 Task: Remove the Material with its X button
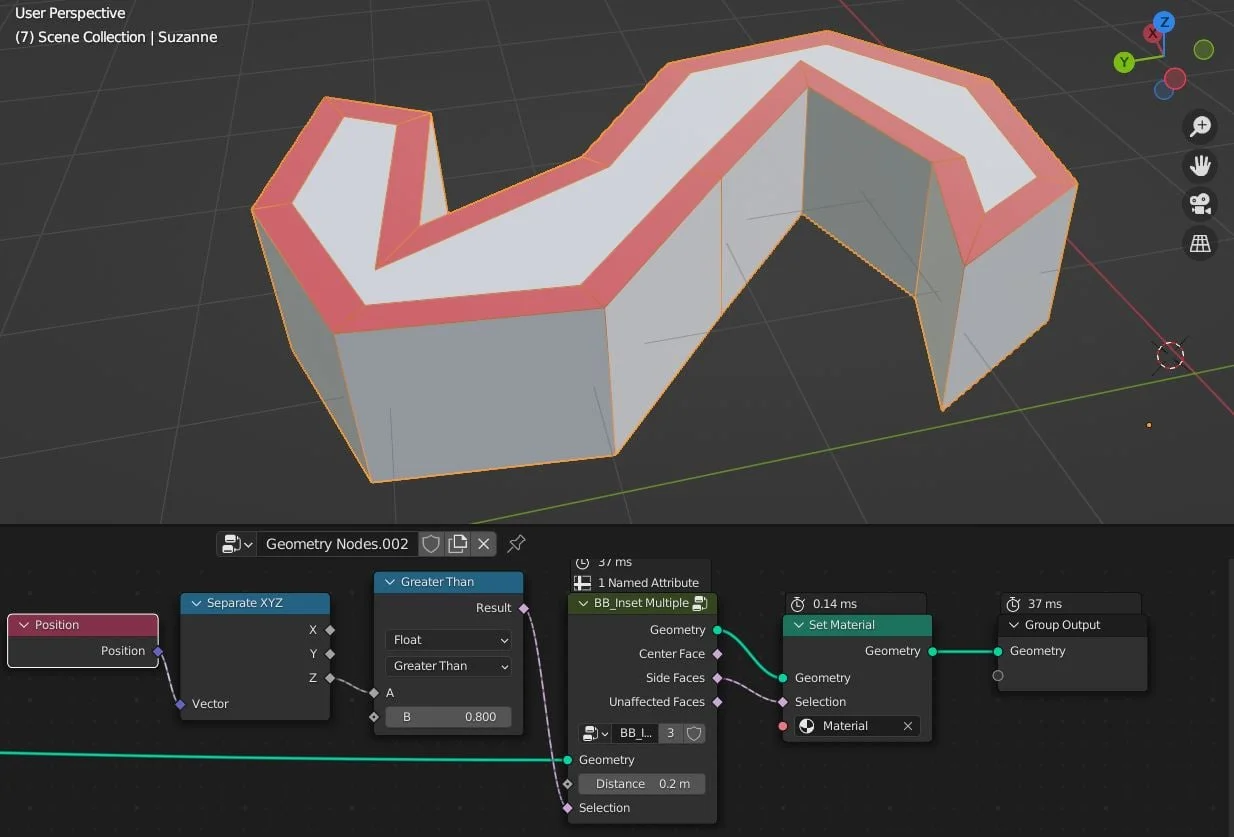(x=907, y=725)
